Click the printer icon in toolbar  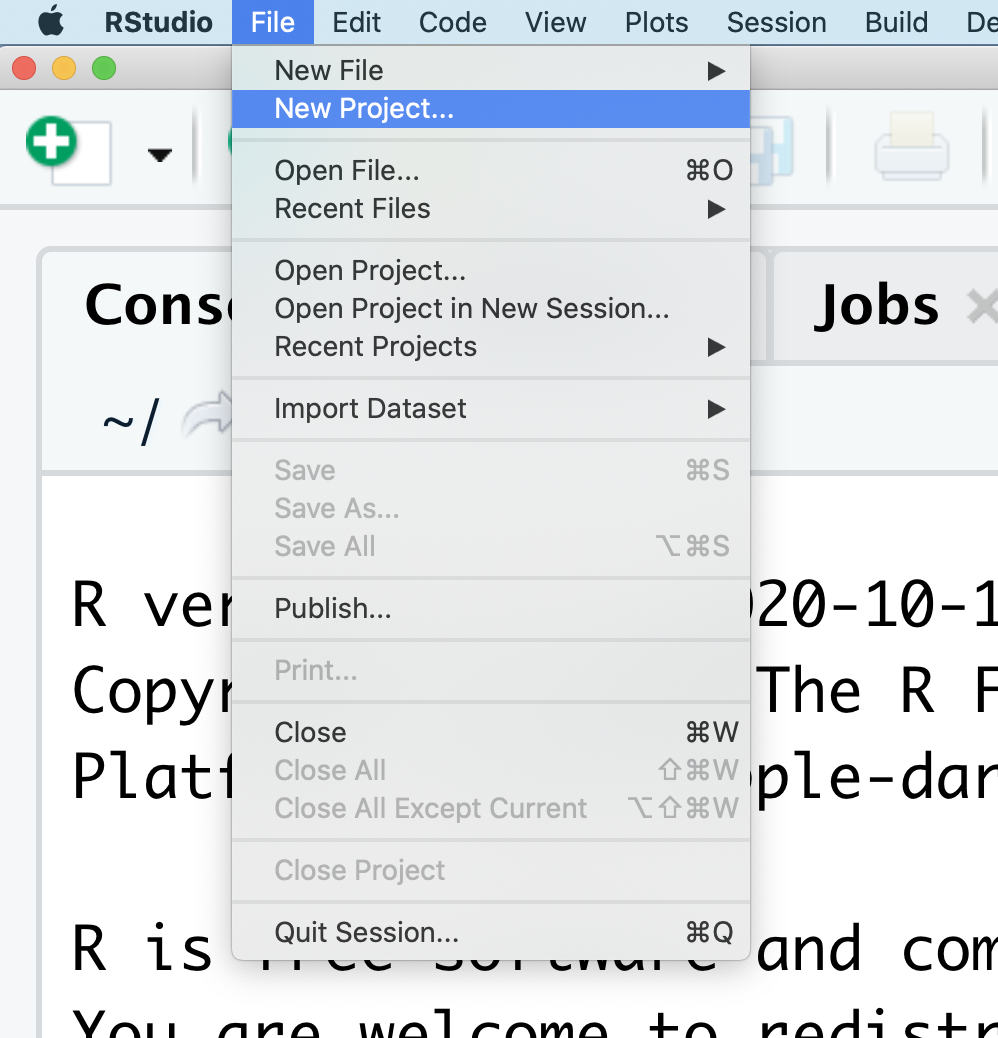pos(911,146)
